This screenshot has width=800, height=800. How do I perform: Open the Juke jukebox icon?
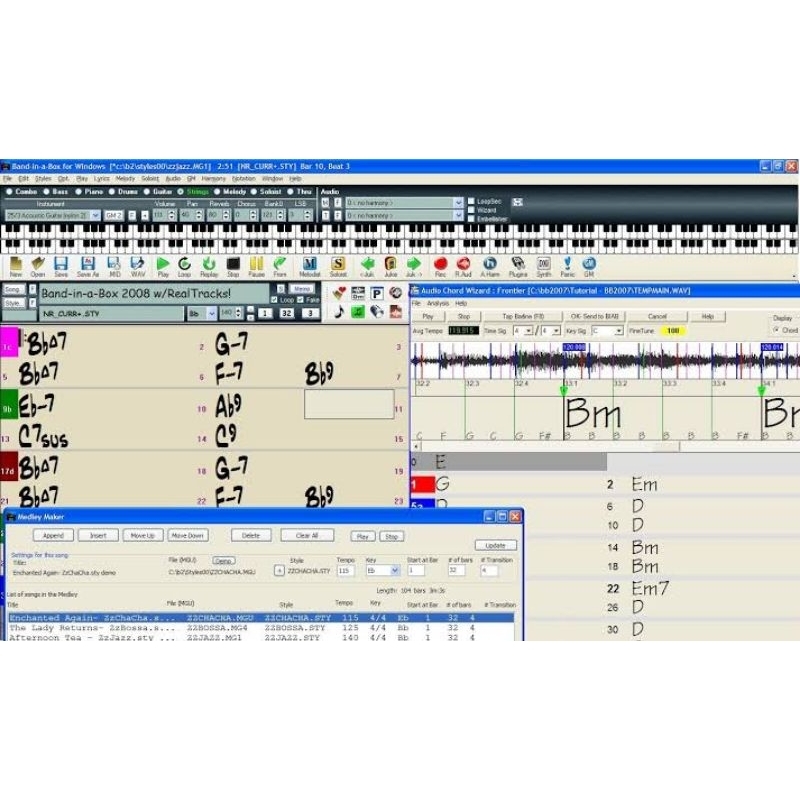[x=391, y=267]
